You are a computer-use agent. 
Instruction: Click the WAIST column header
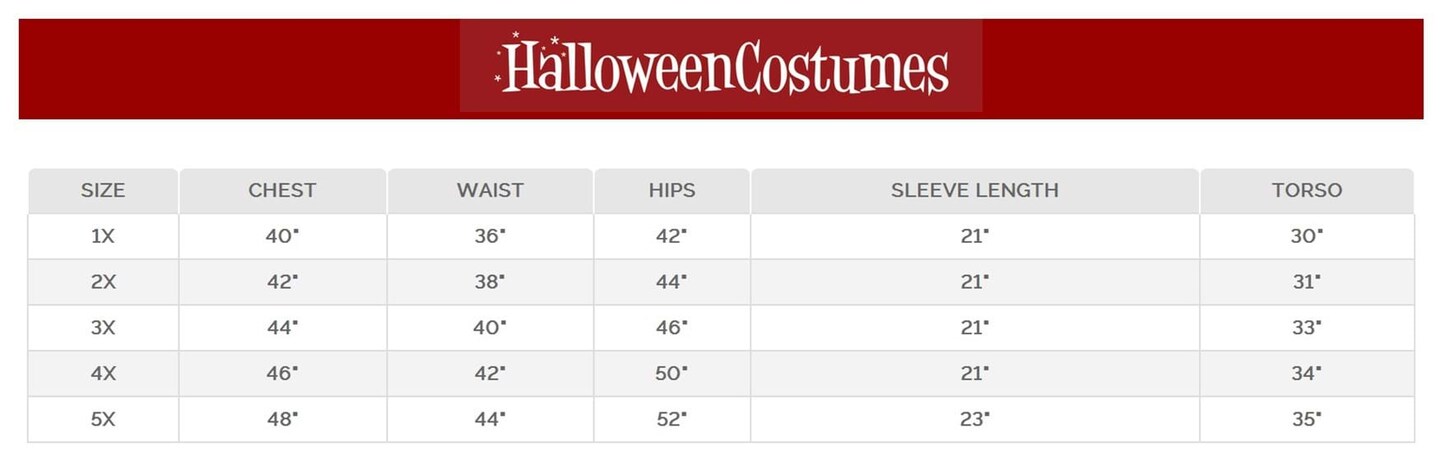[490, 190]
